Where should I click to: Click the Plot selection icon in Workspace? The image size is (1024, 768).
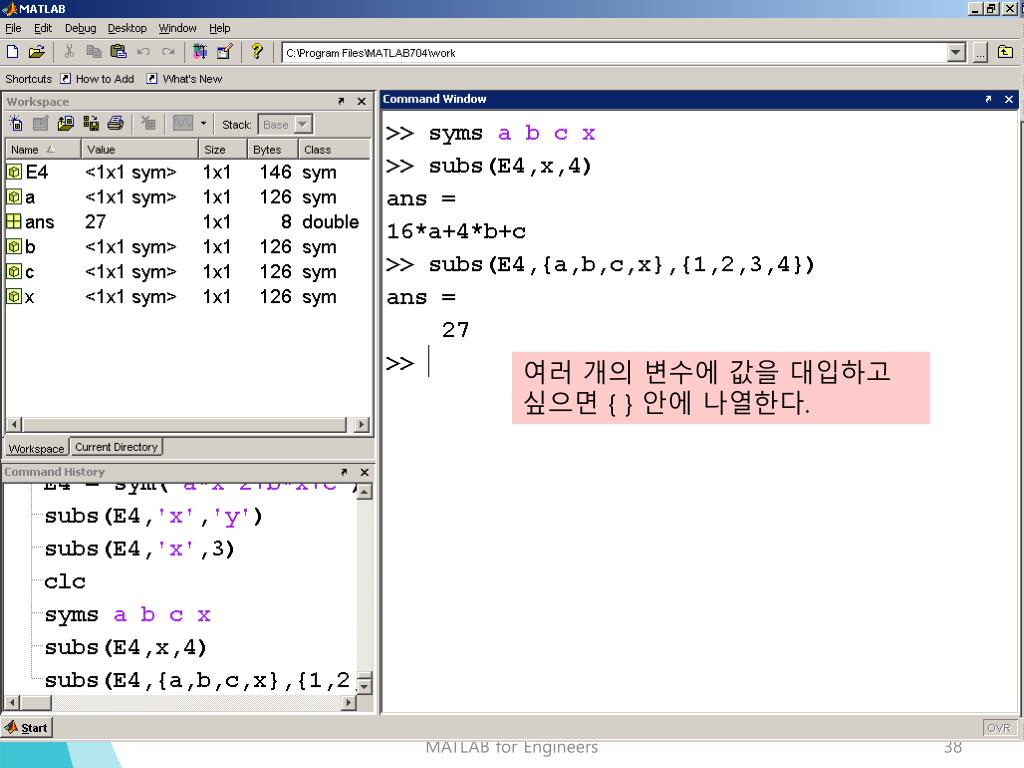[183, 123]
